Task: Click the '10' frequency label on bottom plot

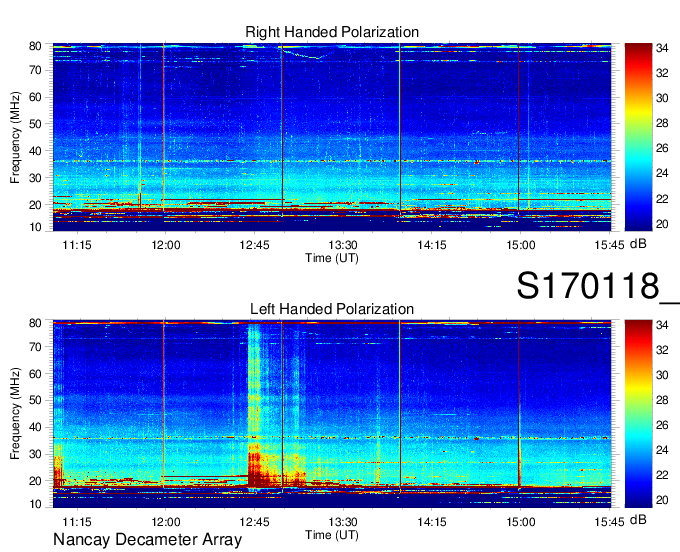Action: point(35,504)
